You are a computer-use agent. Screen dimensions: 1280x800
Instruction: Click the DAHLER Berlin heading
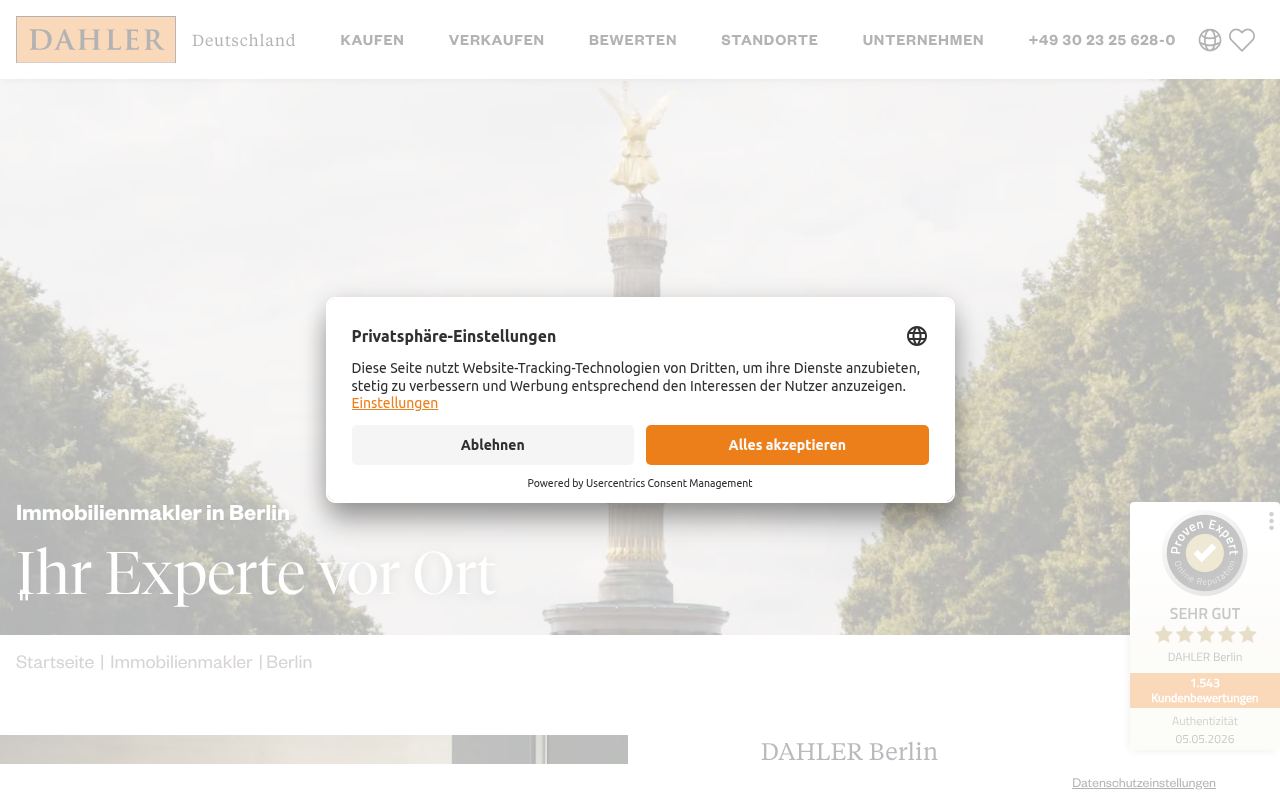[x=849, y=751]
